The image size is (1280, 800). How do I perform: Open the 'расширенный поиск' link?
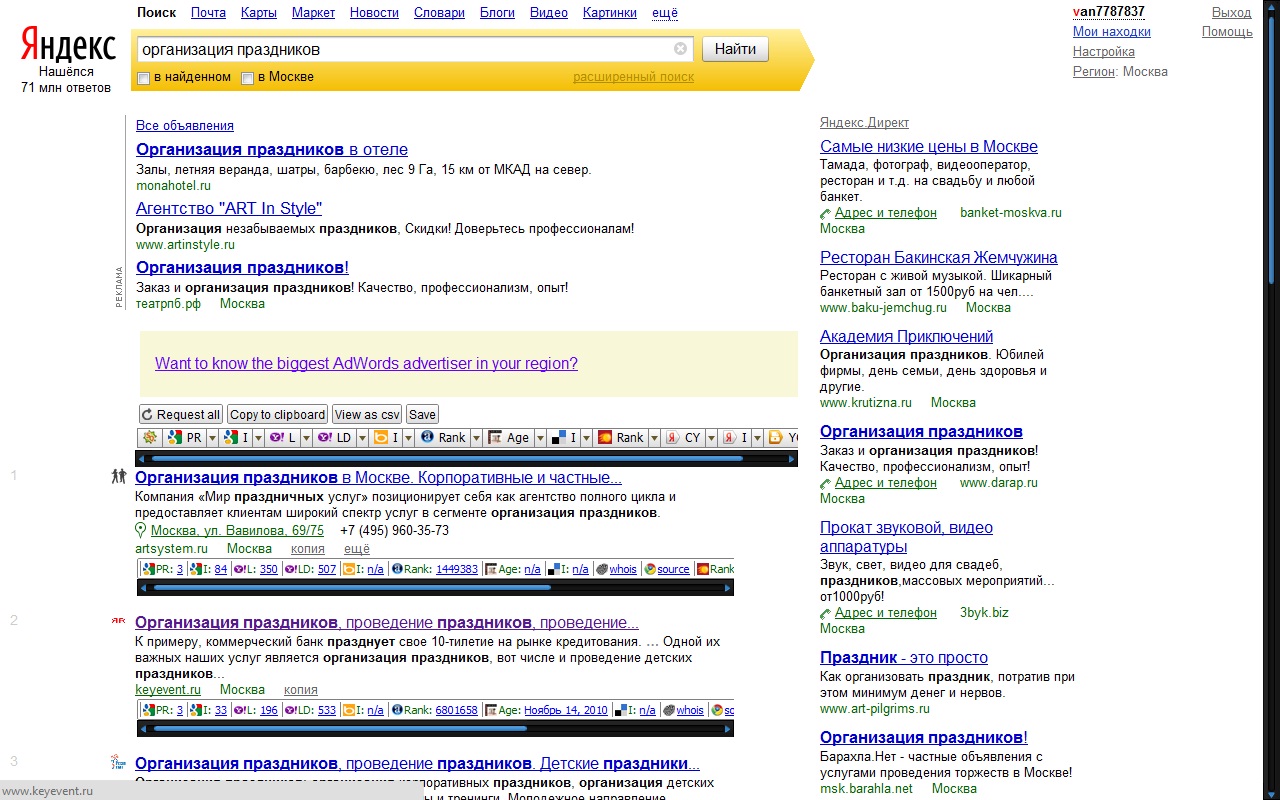coord(633,77)
